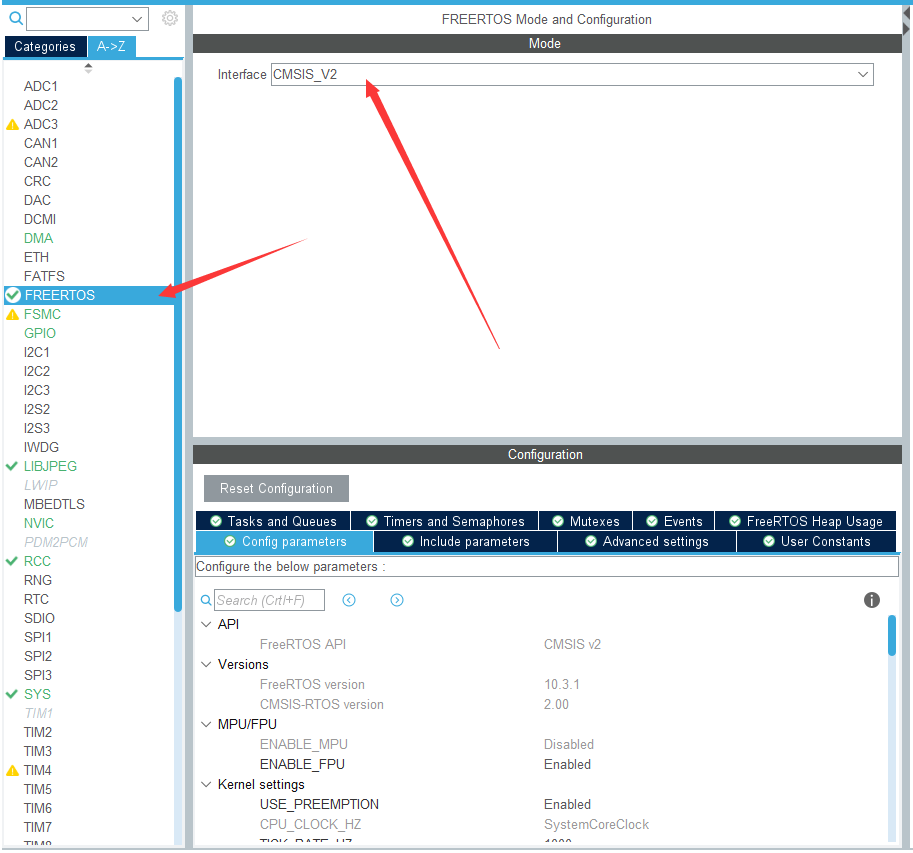Screen dimensions: 913x853
Task: Click the magnifier in the parameter search bar
Action: click(x=206, y=600)
